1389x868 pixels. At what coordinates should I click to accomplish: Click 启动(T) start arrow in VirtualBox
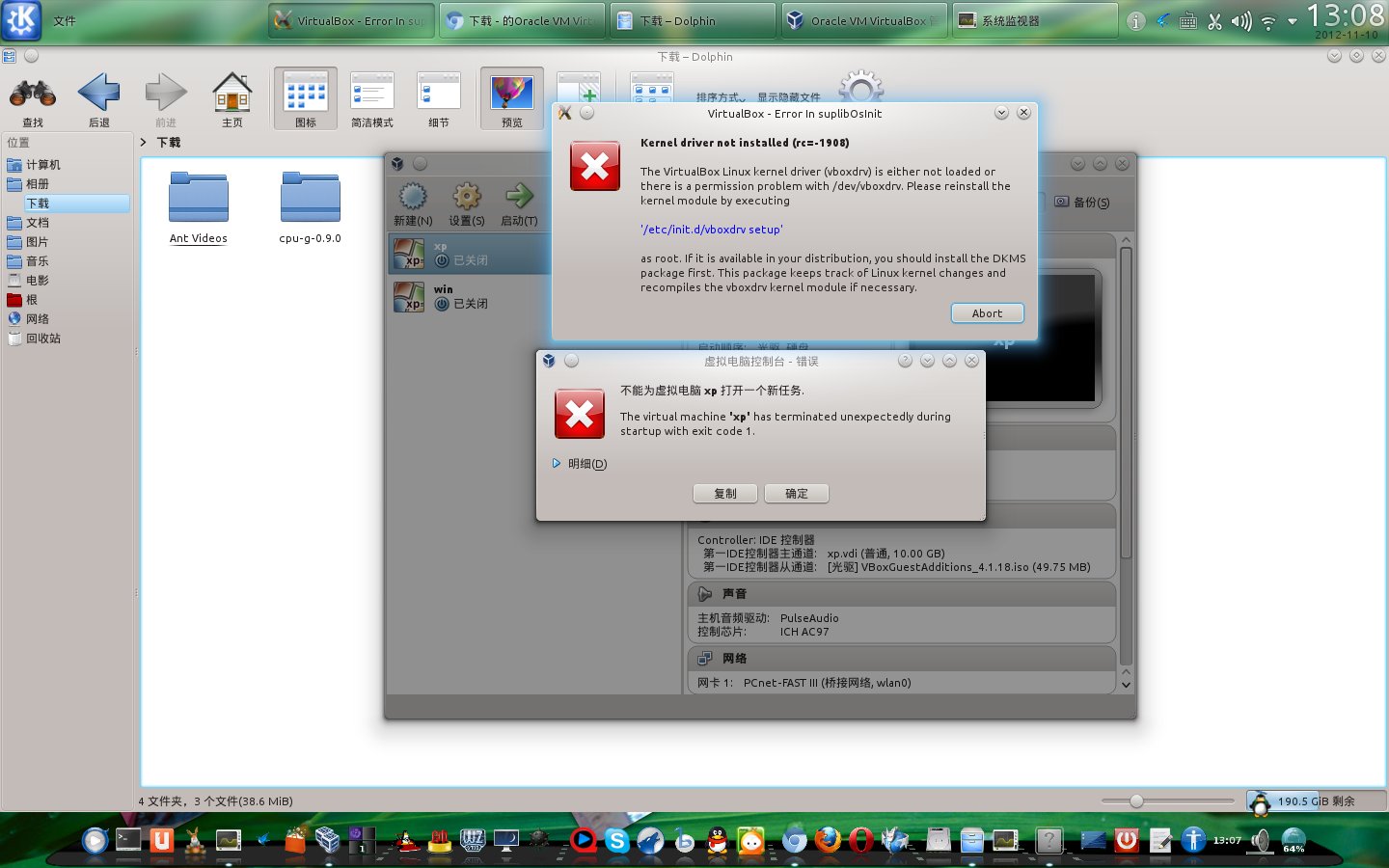point(519,204)
